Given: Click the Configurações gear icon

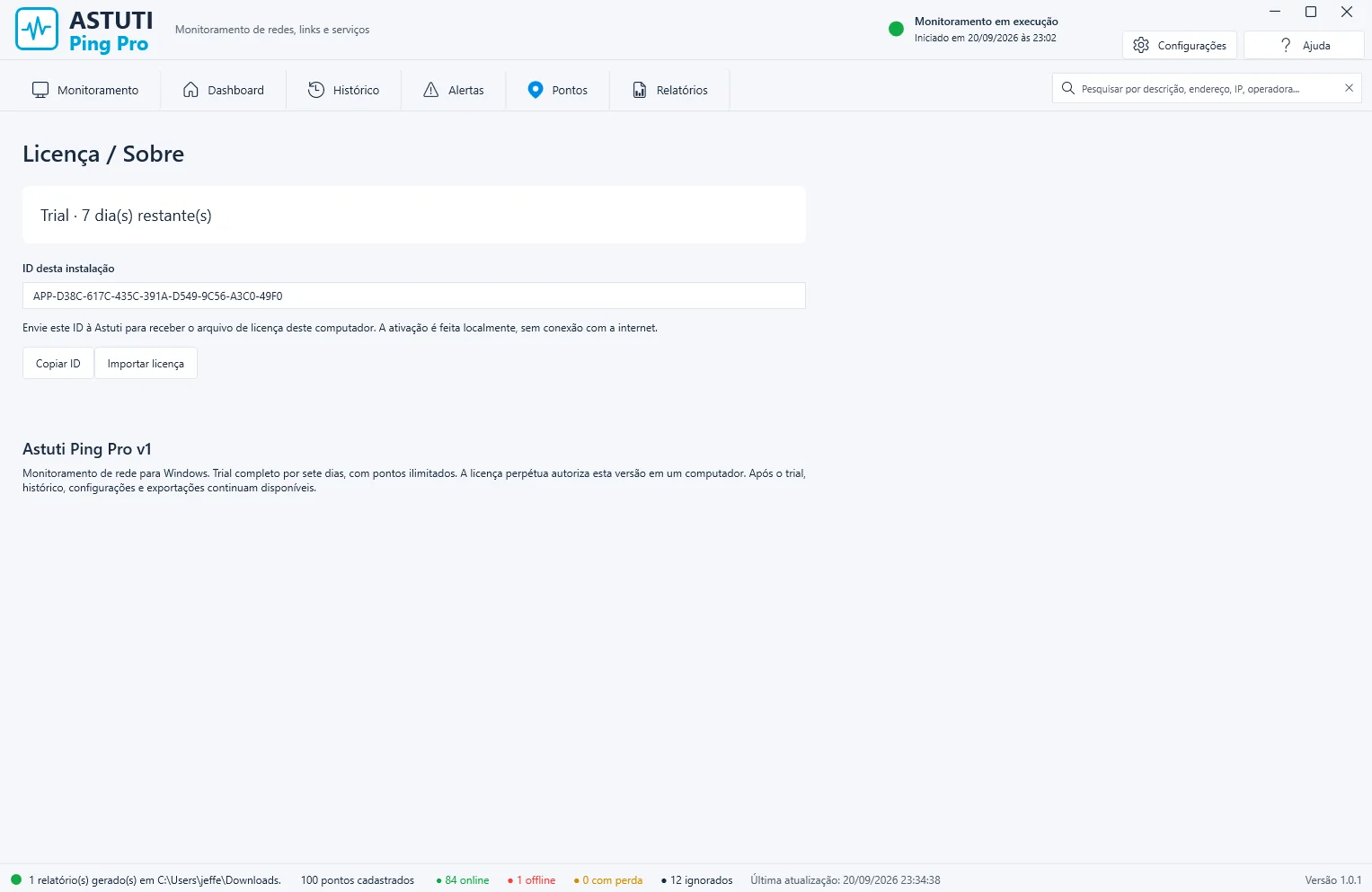Looking at the screenshot, I should (1141, 45).
